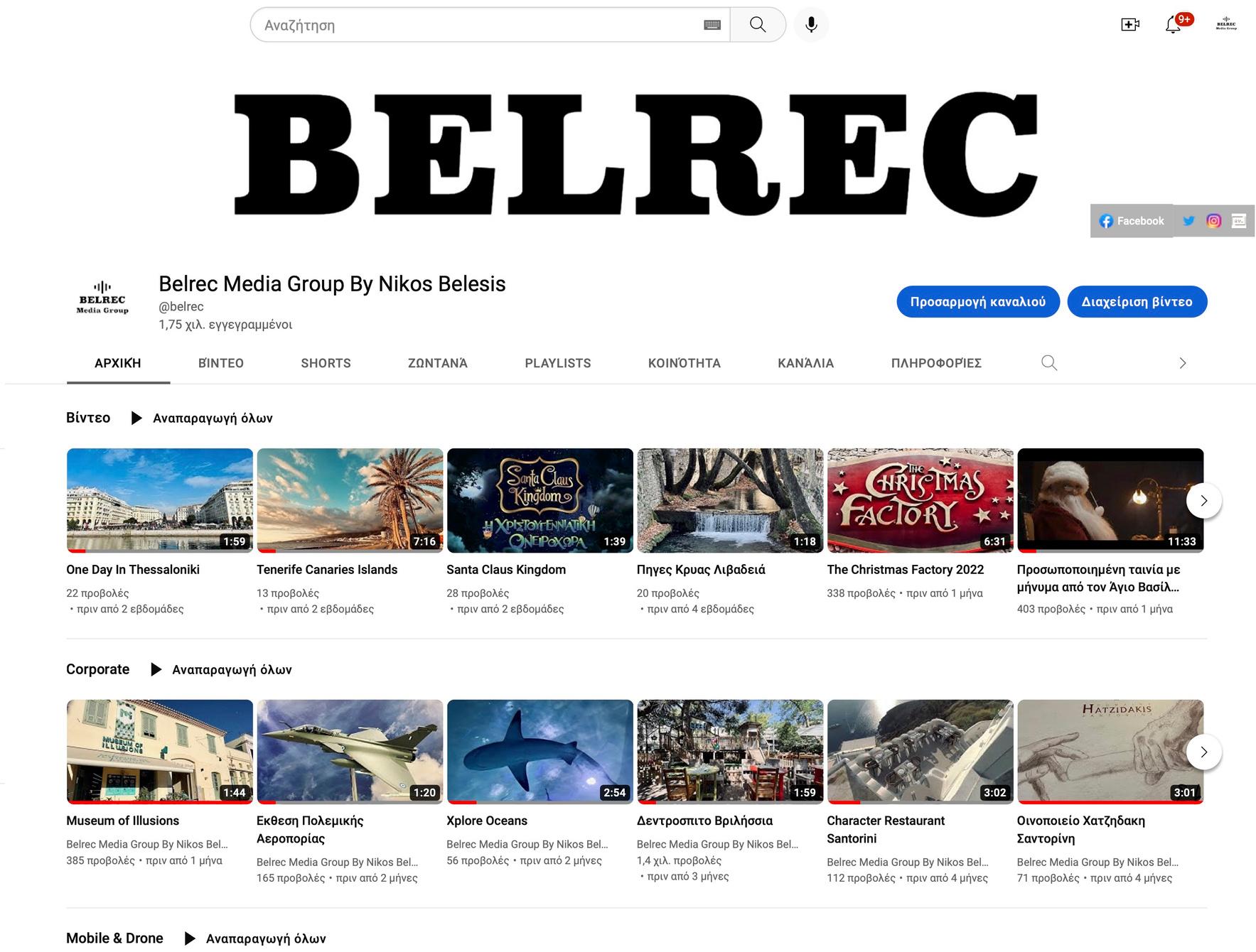The width and height of the screenshot is (1256, 952).
Task: Open notifications bell
Action: pos(1174,25)
